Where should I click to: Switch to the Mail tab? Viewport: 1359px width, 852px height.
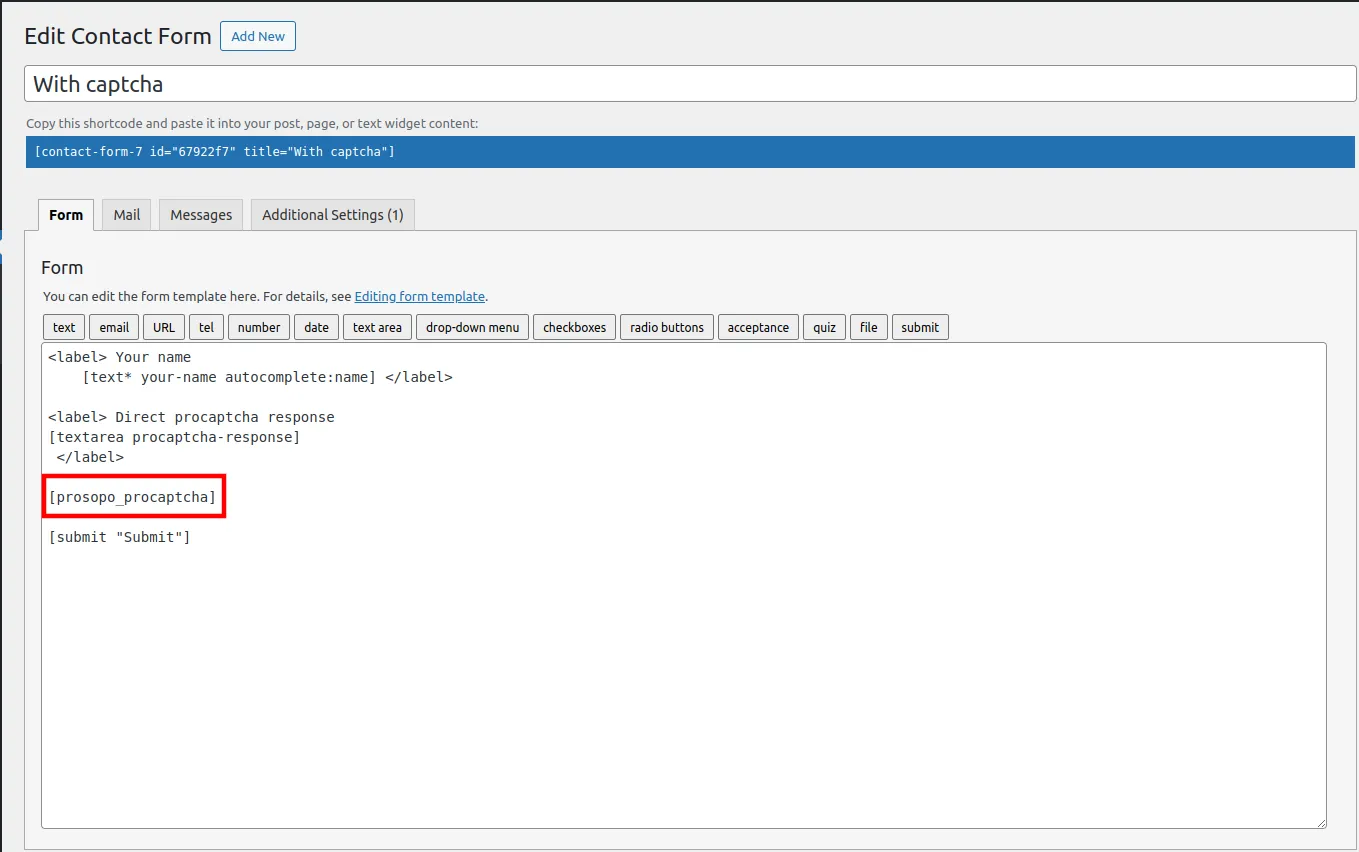126,215
